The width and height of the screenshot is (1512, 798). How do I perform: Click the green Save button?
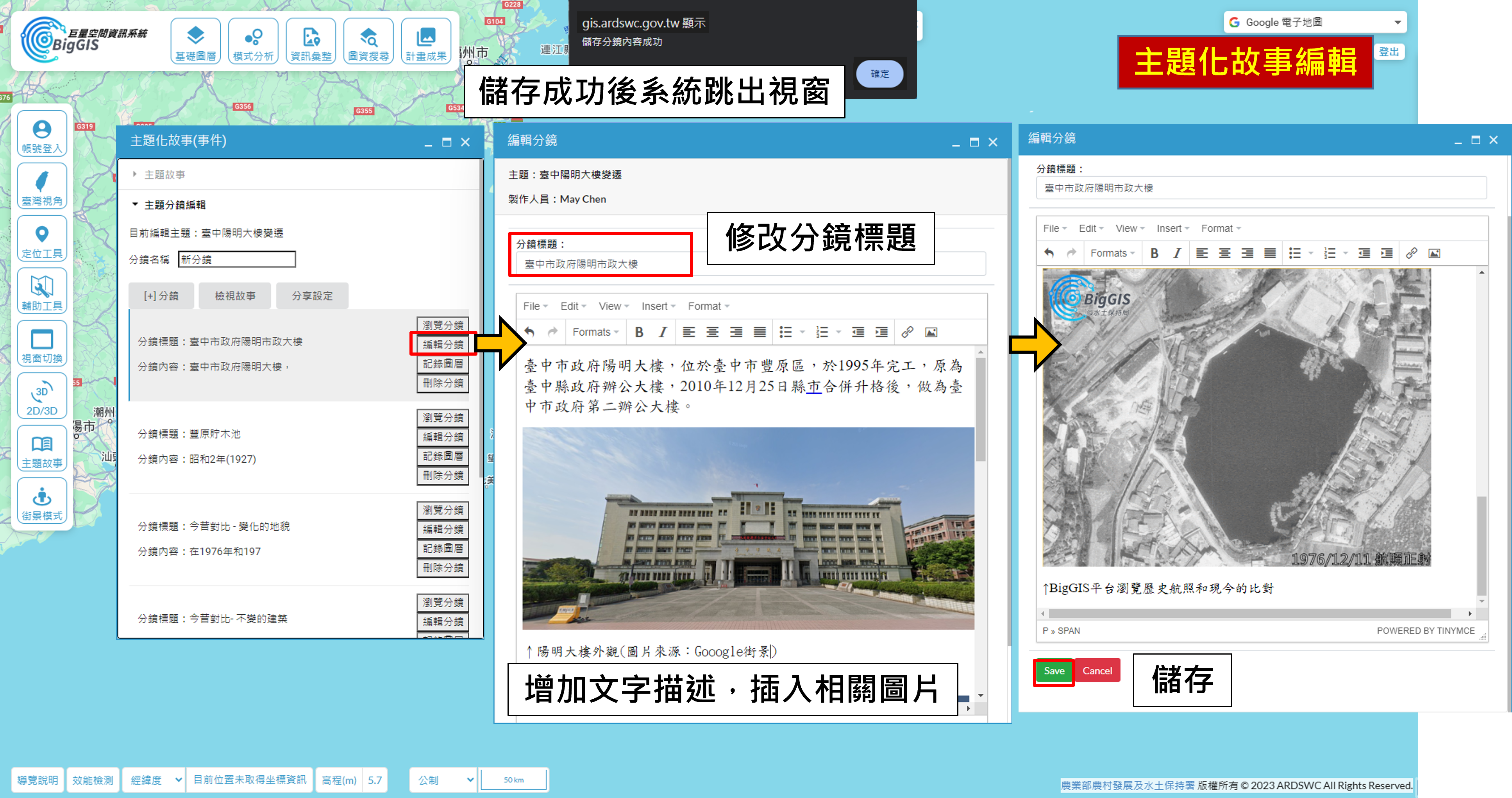[x=1054, y=671]
